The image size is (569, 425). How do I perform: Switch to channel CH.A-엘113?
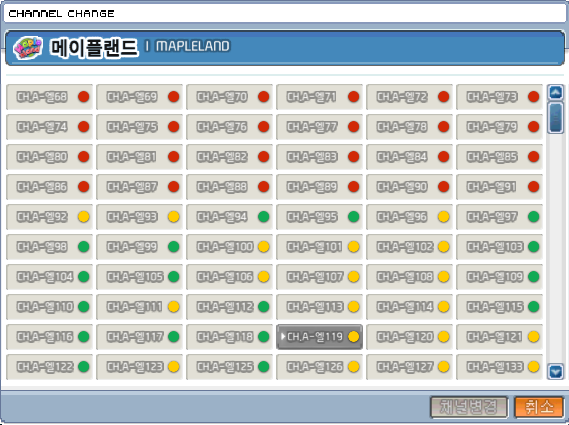(x=319, y=307)
